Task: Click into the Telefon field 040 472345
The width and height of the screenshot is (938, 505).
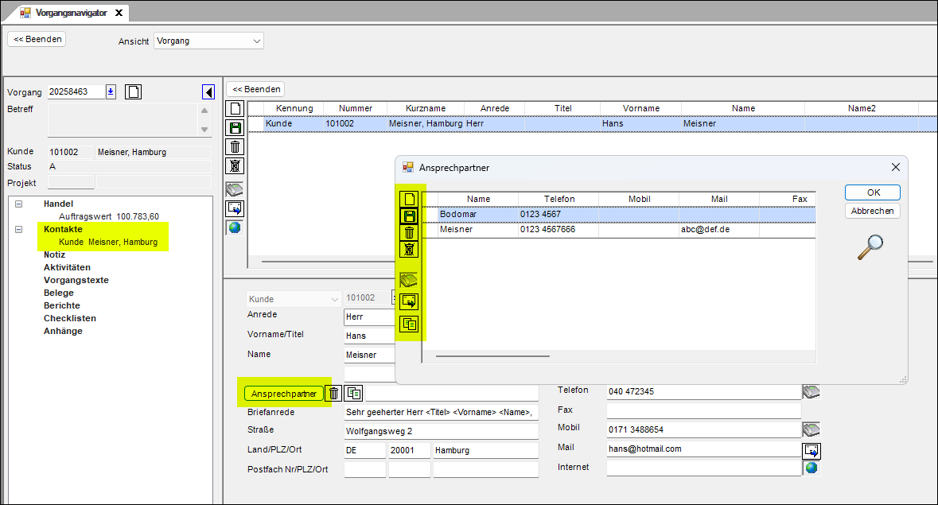Action: pos(704,391)
